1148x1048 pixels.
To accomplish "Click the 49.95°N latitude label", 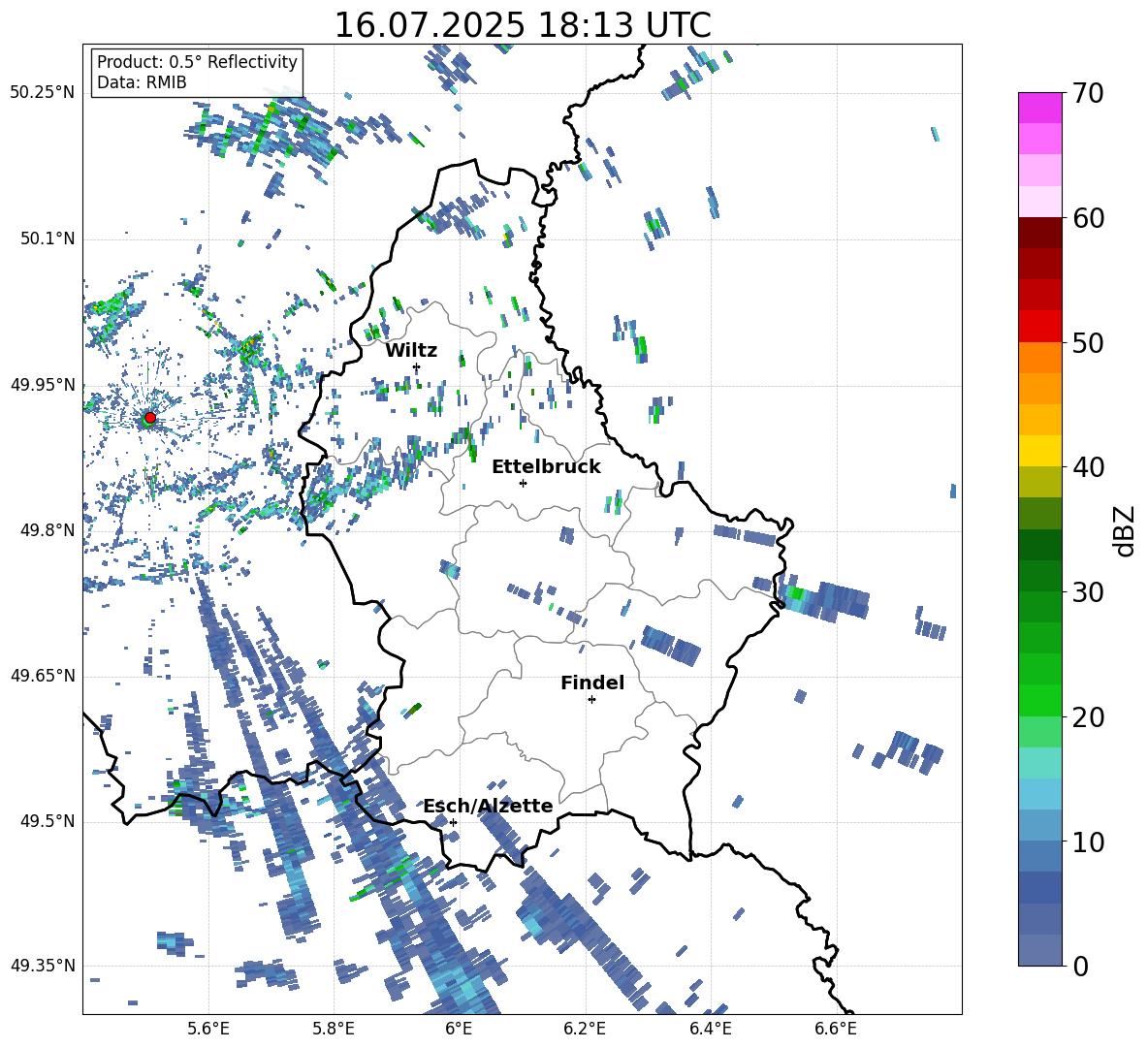I will [x=43, y=385].
